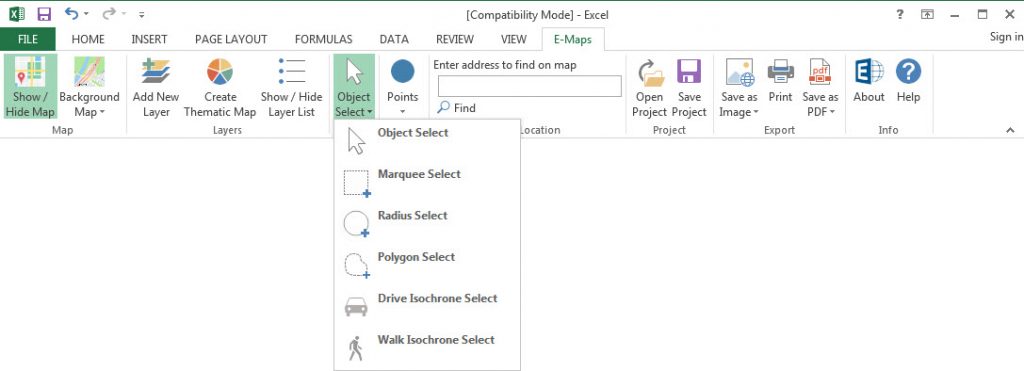1024x371 pixels.
Task: Toggle Show / Hide Layer List
Action: pyautogui.click(x=291, y=88)
